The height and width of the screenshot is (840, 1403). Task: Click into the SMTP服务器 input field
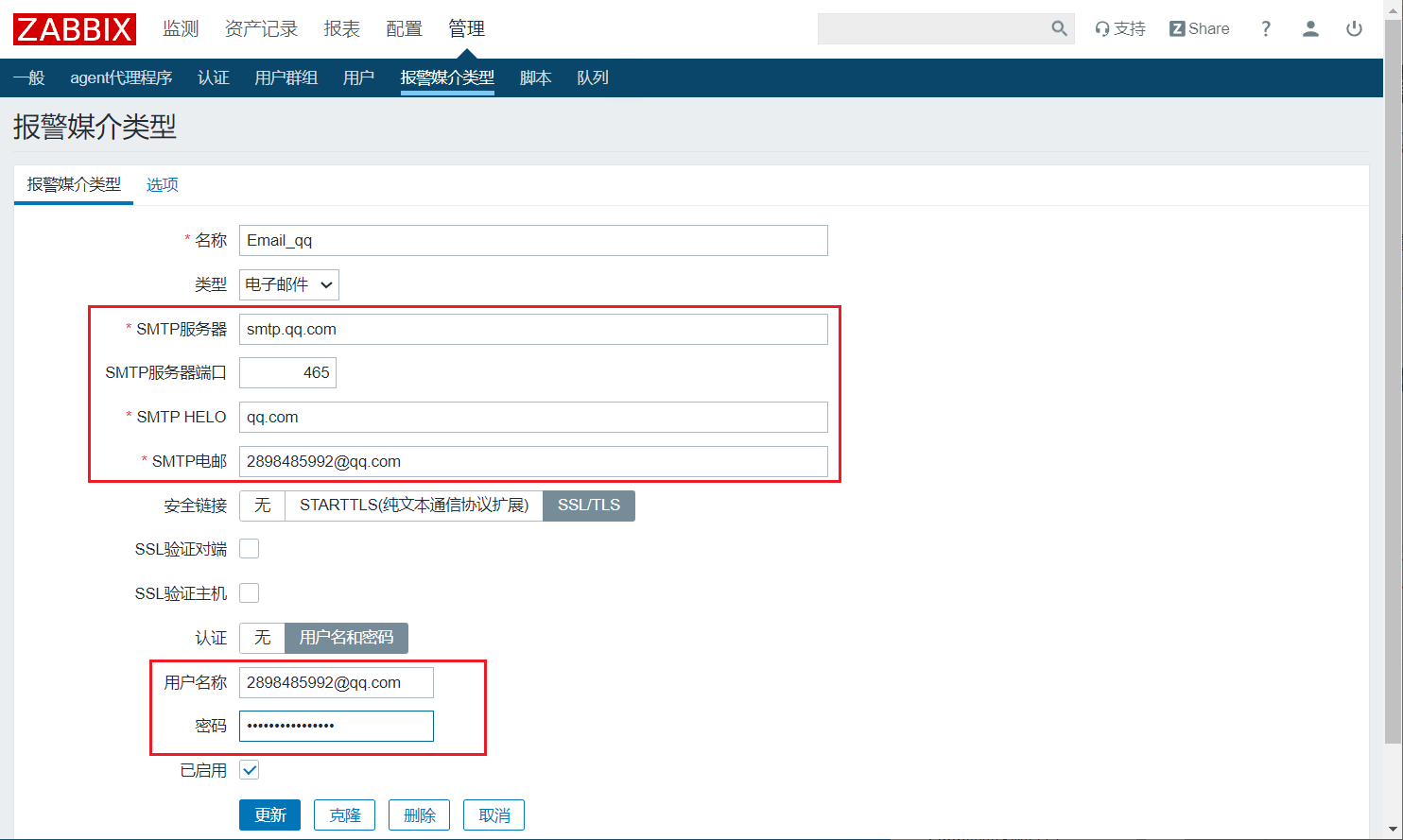[533, 330]
